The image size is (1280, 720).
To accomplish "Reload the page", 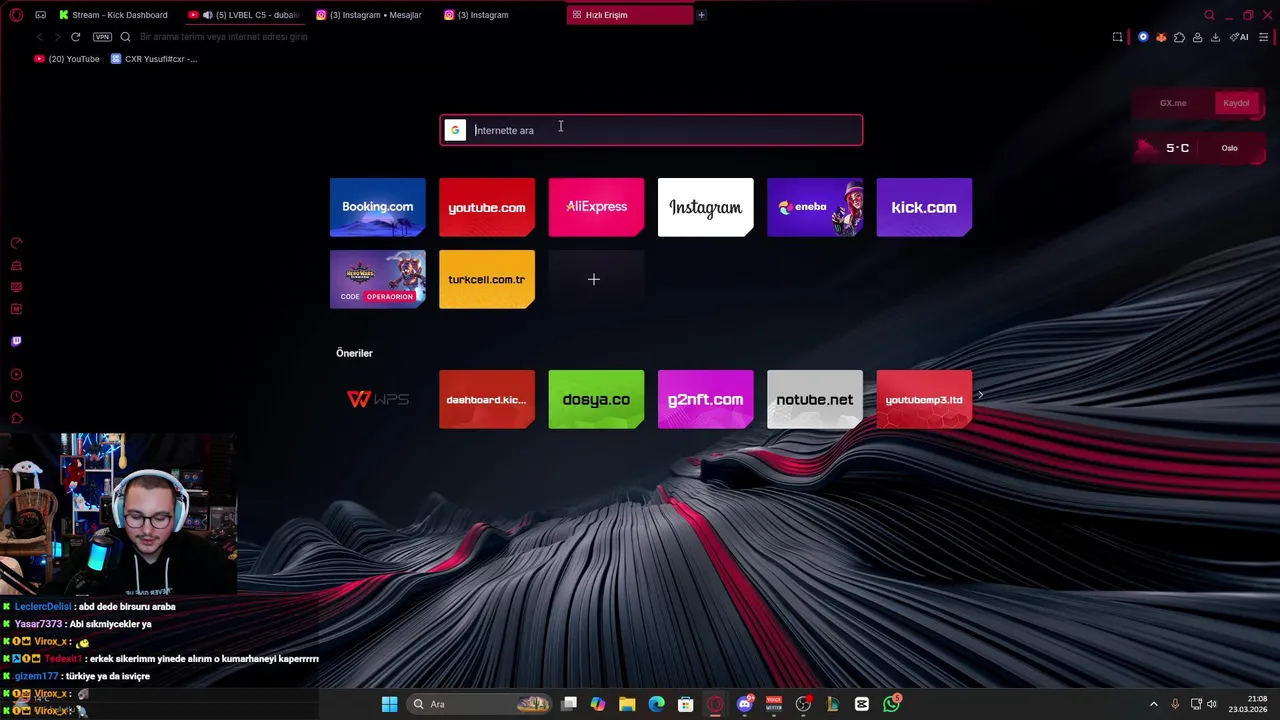I will tap(75, 37).
